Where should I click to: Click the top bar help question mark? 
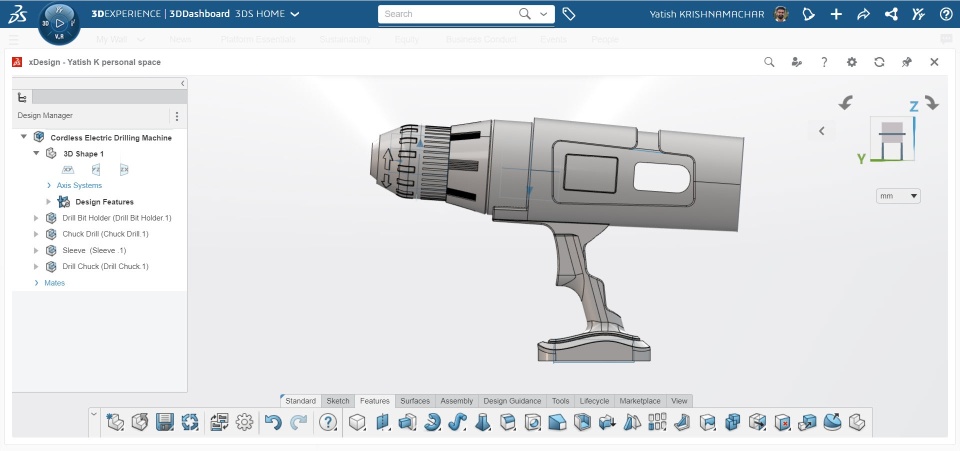[946, 14]
